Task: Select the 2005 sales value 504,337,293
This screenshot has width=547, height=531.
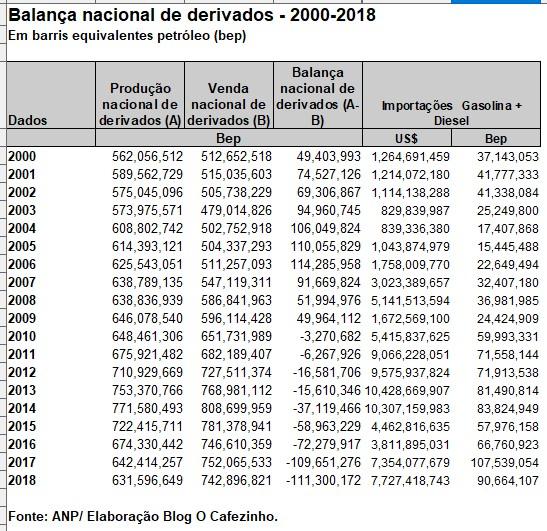Action: (x=236, y=246)
